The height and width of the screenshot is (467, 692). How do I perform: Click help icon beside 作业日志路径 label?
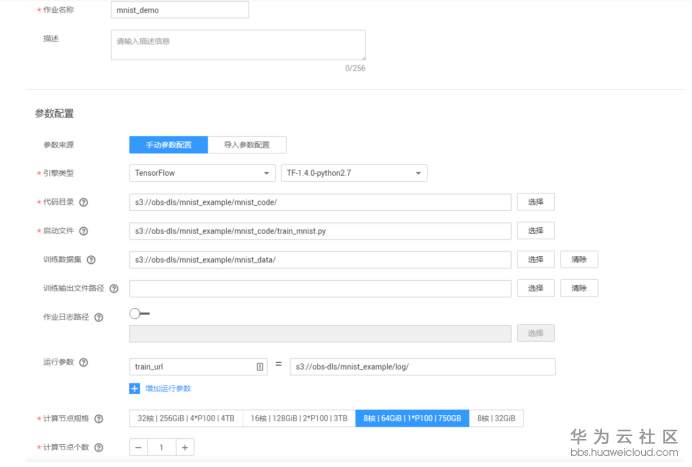pyautogui.click(x=99, y=317)
